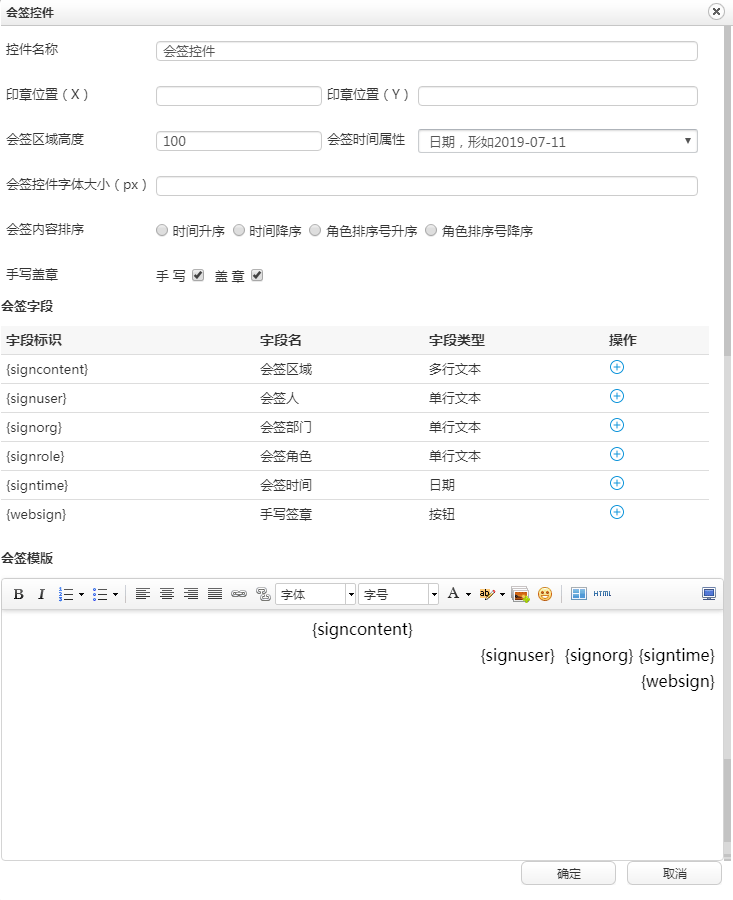Click the 确定 button to confirm

coord(568,873)
